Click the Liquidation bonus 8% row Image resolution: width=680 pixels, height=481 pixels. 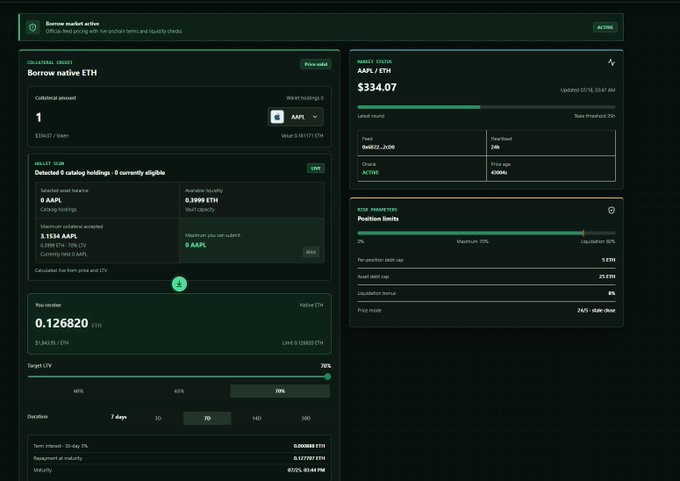486,293
